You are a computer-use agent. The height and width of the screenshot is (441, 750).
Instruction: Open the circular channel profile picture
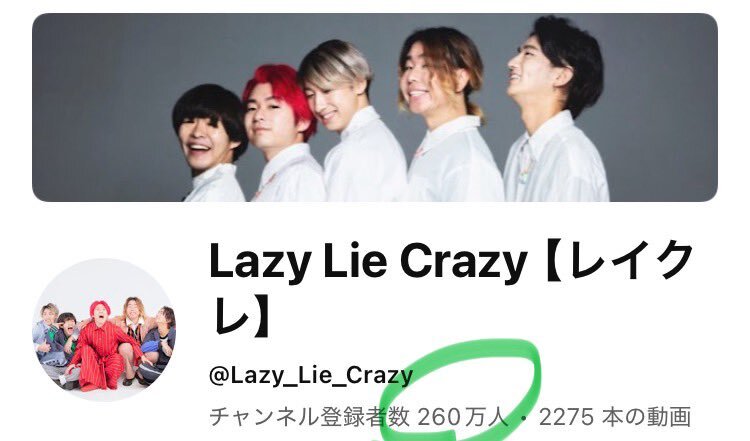click(104, 330)
